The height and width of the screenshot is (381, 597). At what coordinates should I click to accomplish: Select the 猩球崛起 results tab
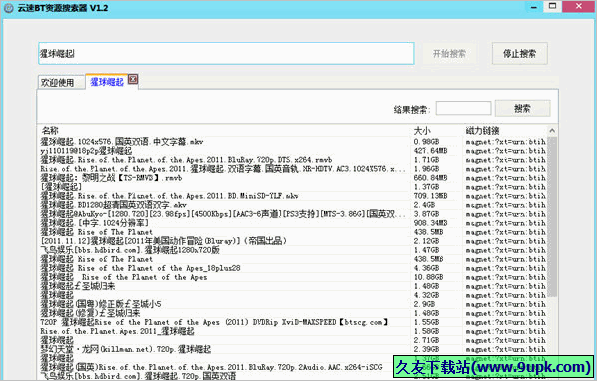[107, 82]
